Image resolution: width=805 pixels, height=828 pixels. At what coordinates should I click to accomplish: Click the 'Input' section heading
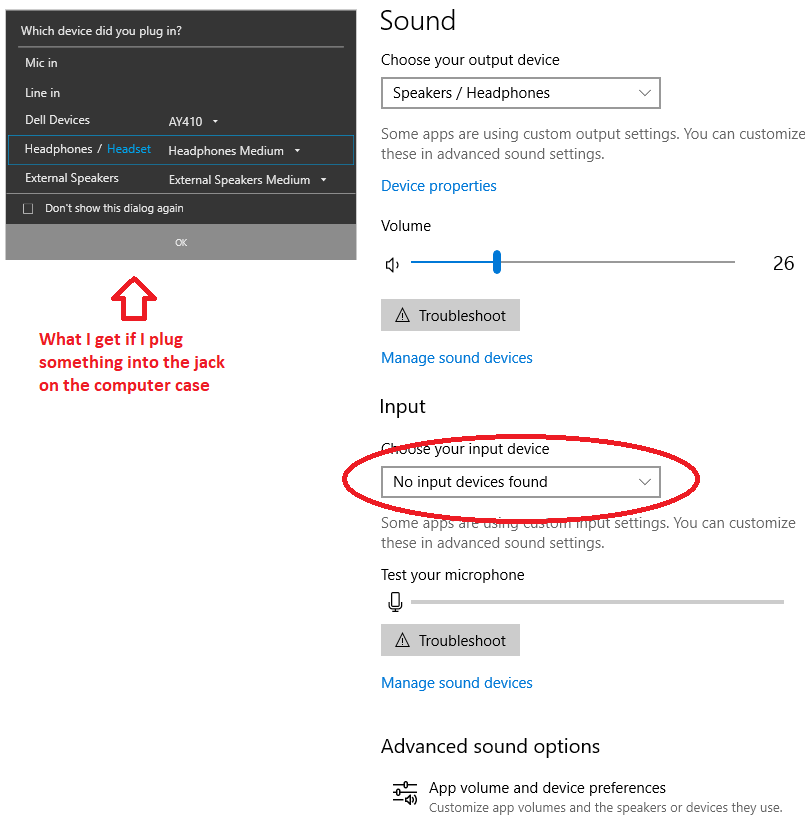coord(402,407)
